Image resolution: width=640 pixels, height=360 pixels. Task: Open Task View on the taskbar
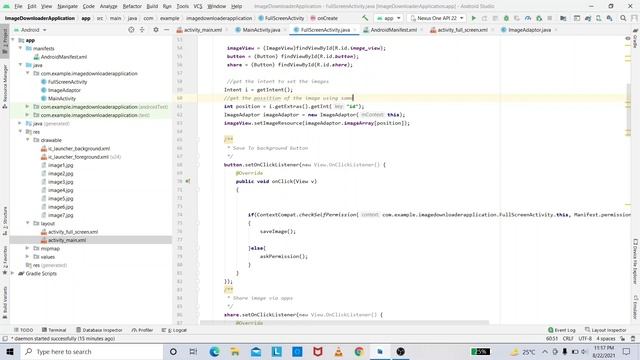[193, 351]
